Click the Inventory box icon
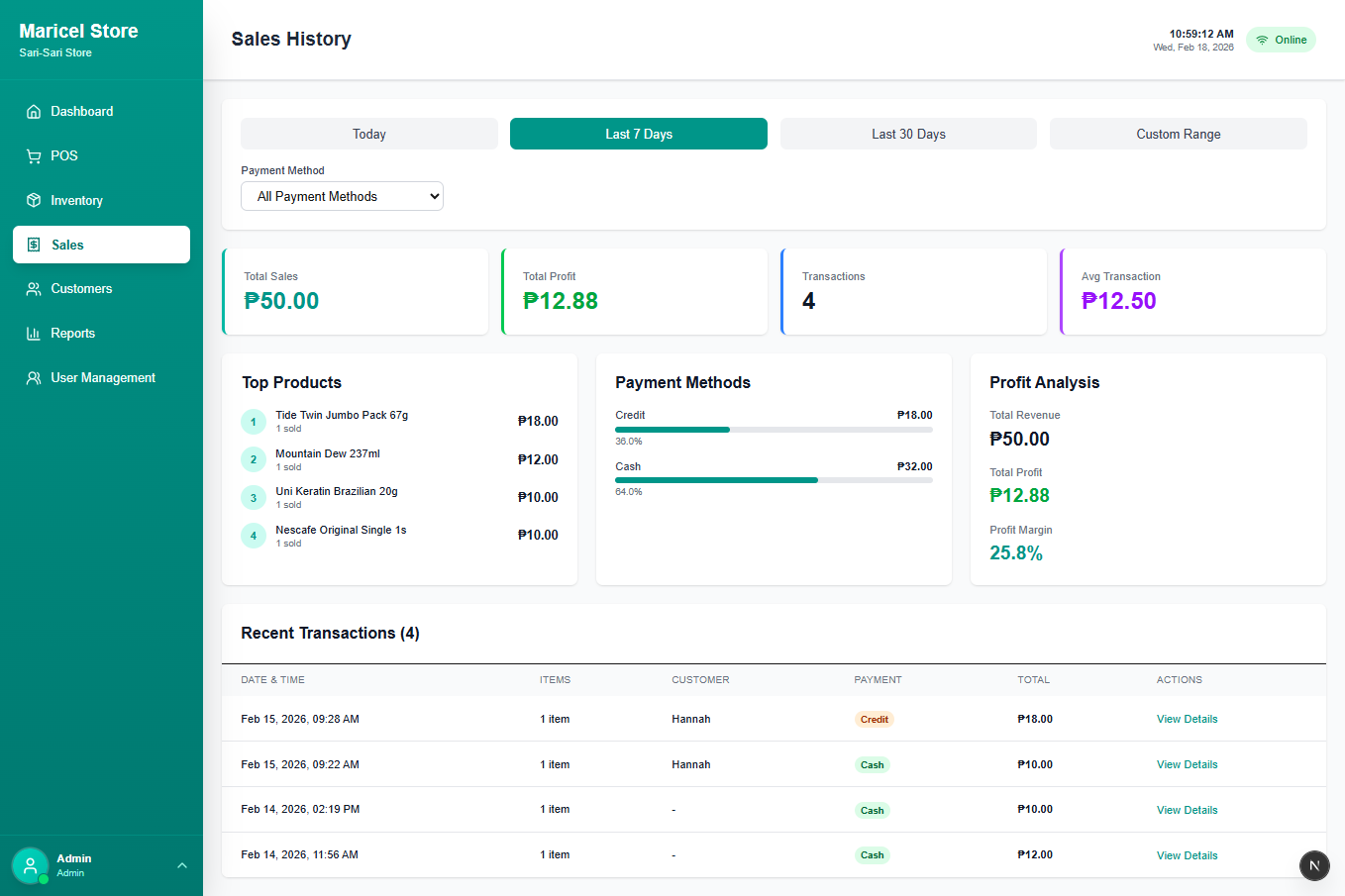Image resolution: width=1345 pixels, height=896 pixels. tap(34, 200)
